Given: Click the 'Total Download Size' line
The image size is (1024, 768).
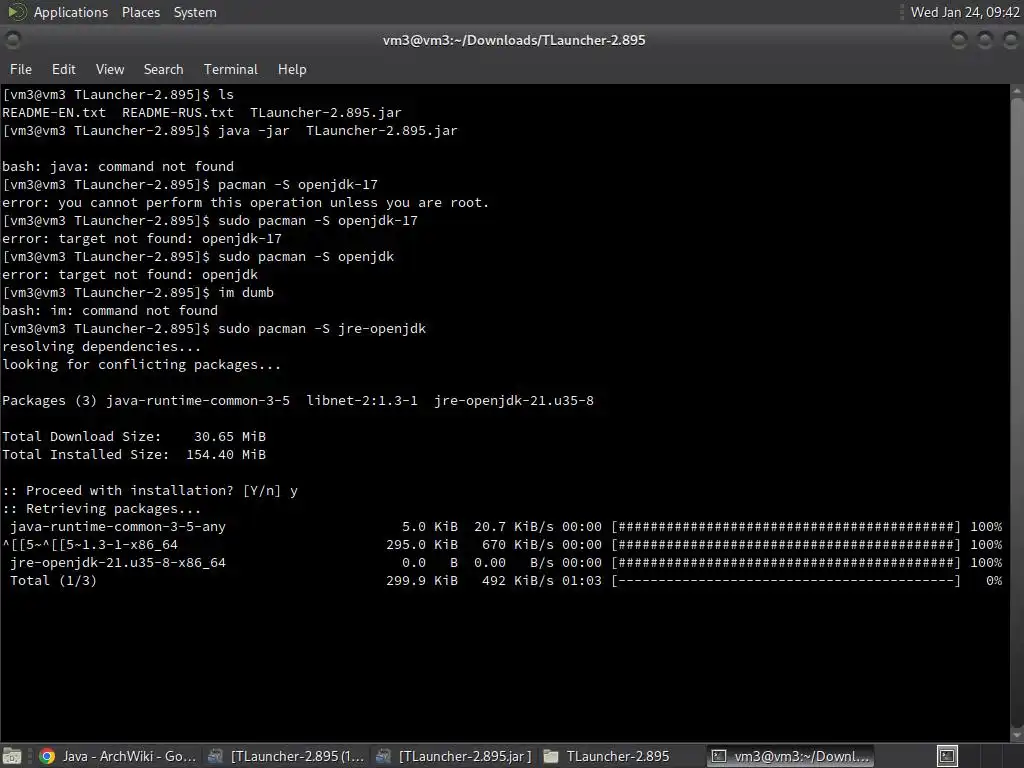Looking at the screenshot, I should (x=134, y=436).
